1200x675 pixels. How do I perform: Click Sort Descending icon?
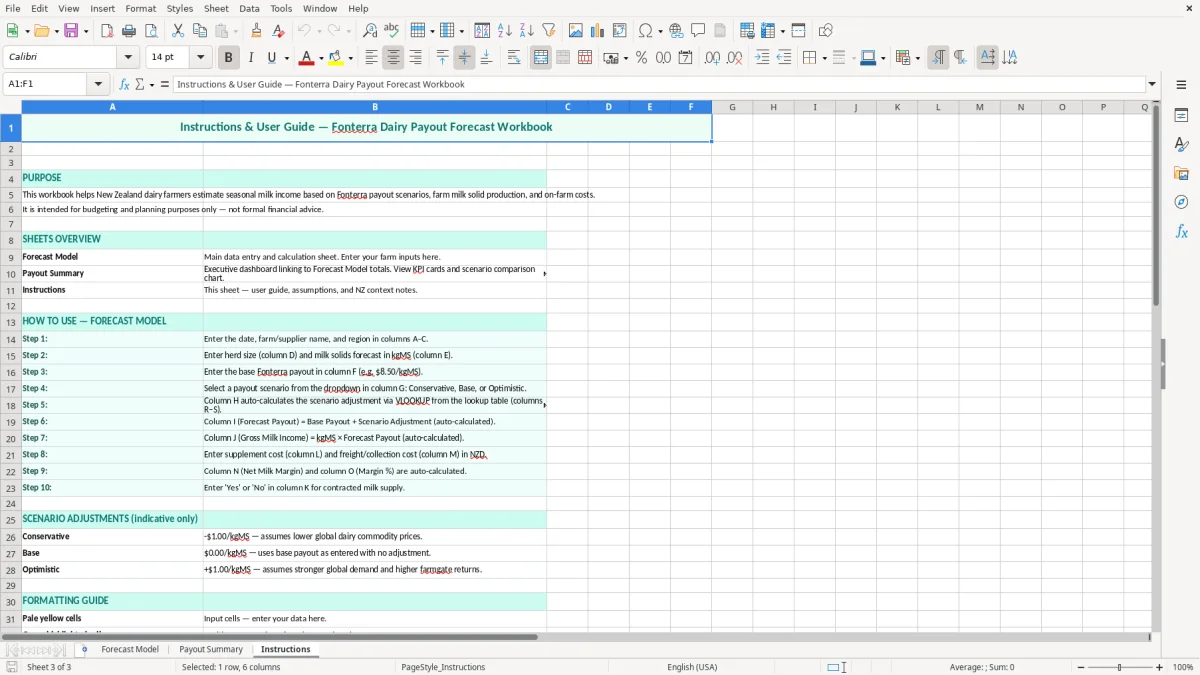527,31
